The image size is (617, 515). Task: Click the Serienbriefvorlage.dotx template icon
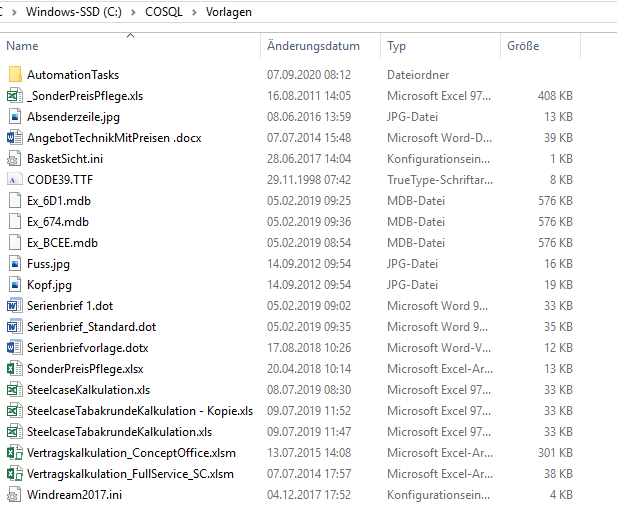(14, 348)
